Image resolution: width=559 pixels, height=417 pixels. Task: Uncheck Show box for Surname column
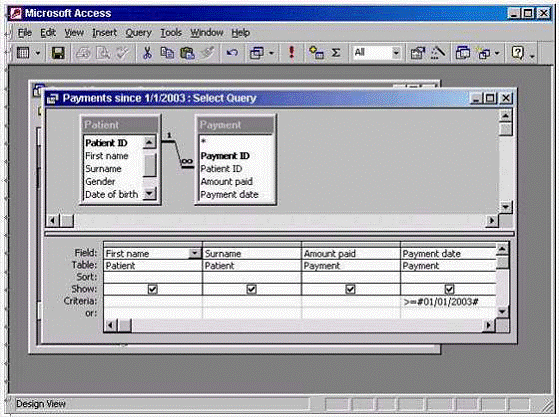(x=251, y=289)
